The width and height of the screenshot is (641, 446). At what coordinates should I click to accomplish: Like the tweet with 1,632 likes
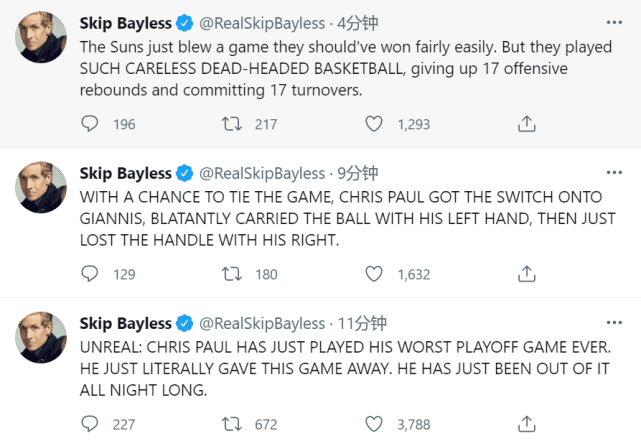coord(374,274)
